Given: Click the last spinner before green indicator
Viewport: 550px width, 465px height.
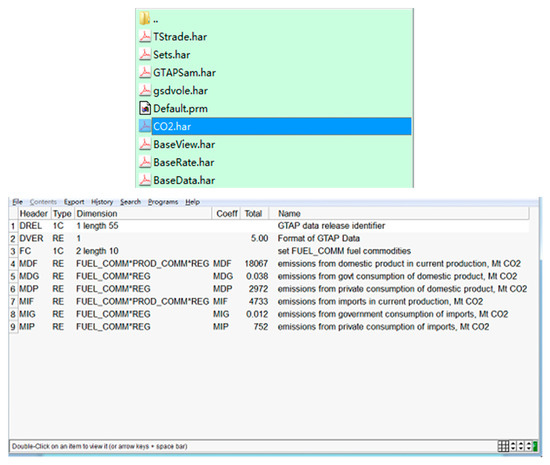Looking at the screenshot, I should pos(529,446).
